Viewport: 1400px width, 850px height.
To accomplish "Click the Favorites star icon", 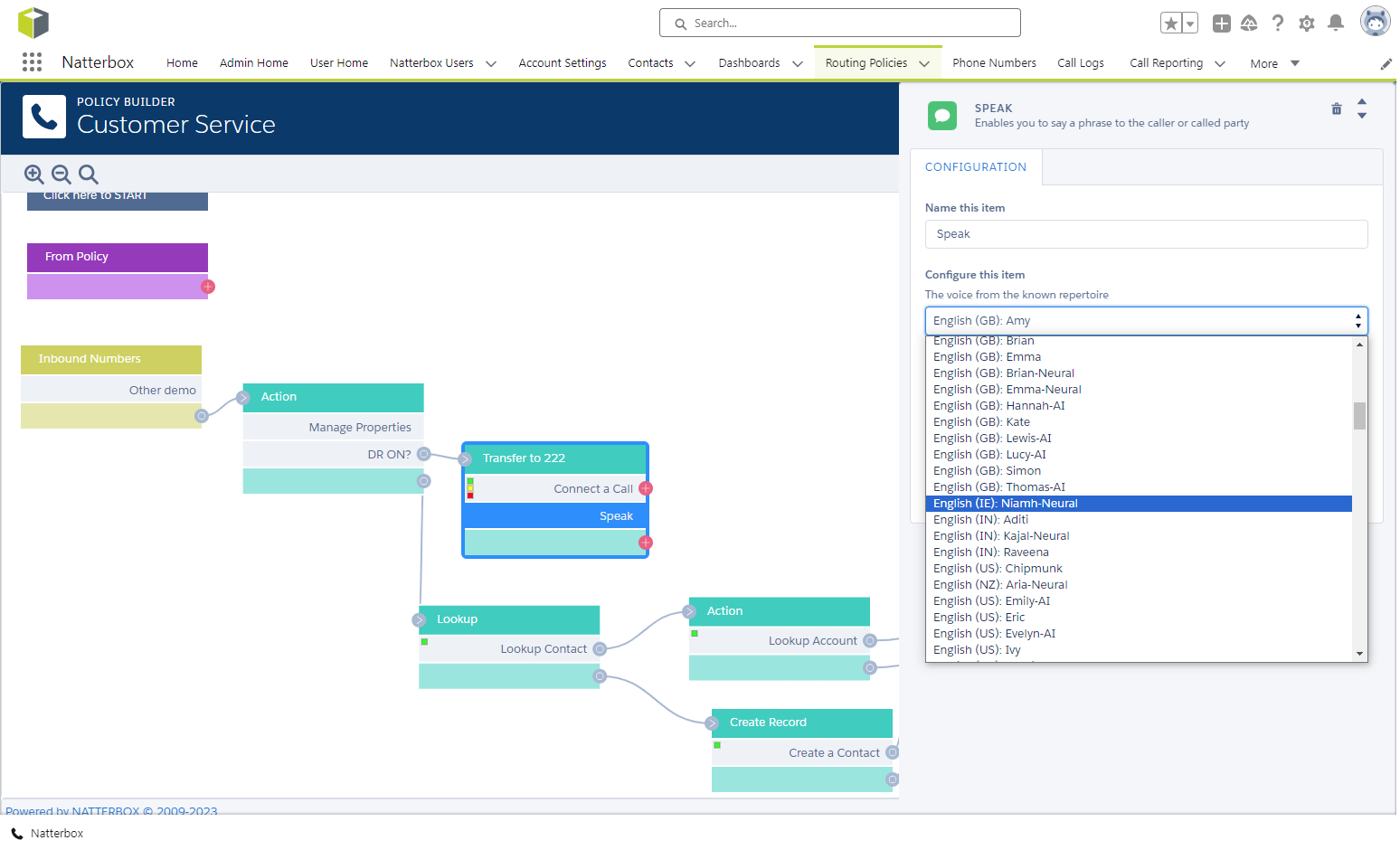I will 1171,24.
